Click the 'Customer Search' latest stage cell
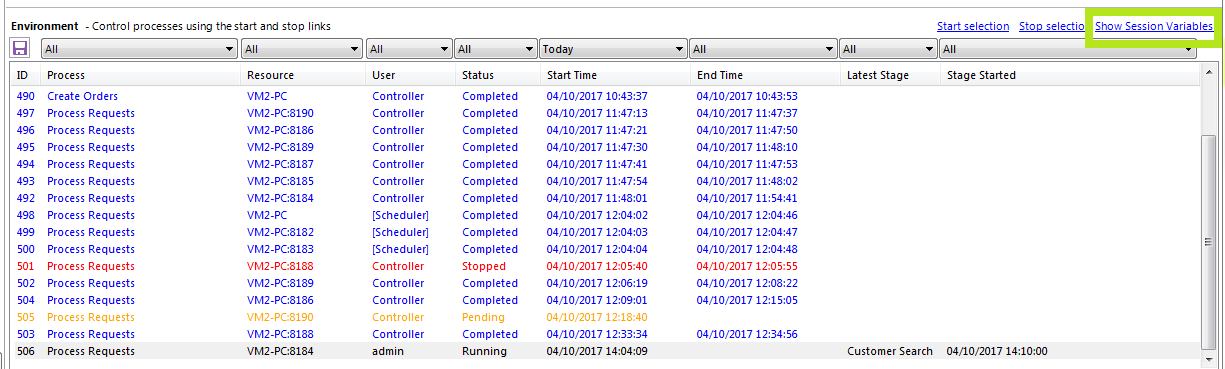 pos(890,351)
